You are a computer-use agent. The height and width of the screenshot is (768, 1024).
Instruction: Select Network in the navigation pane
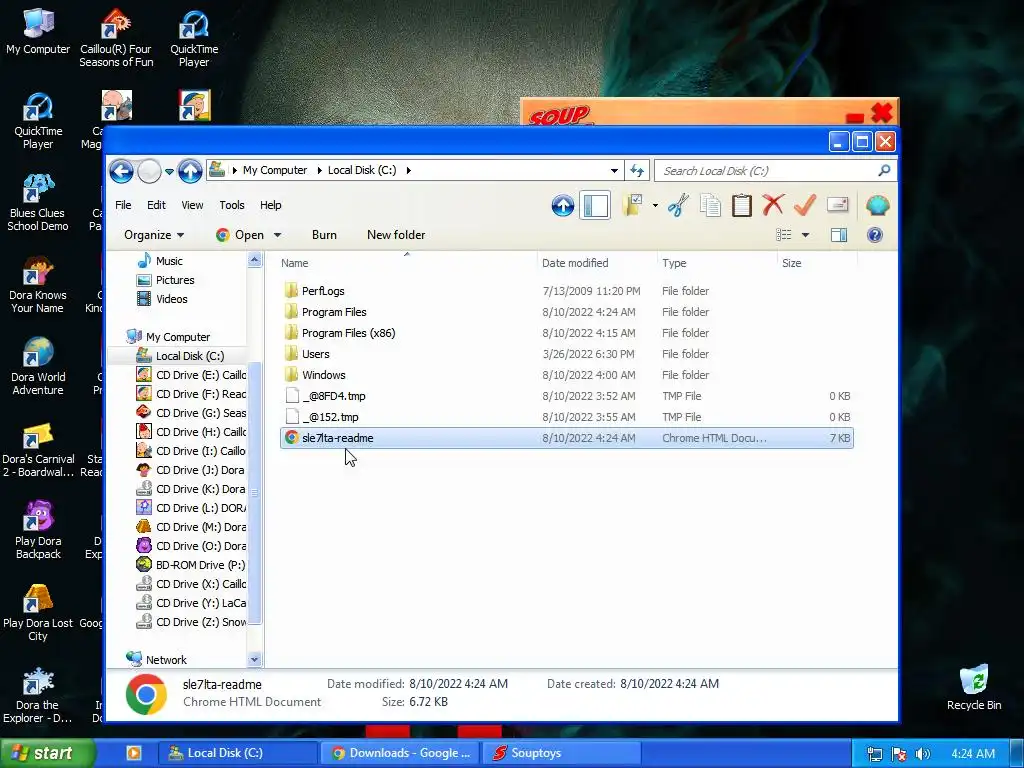click(157, 660)
